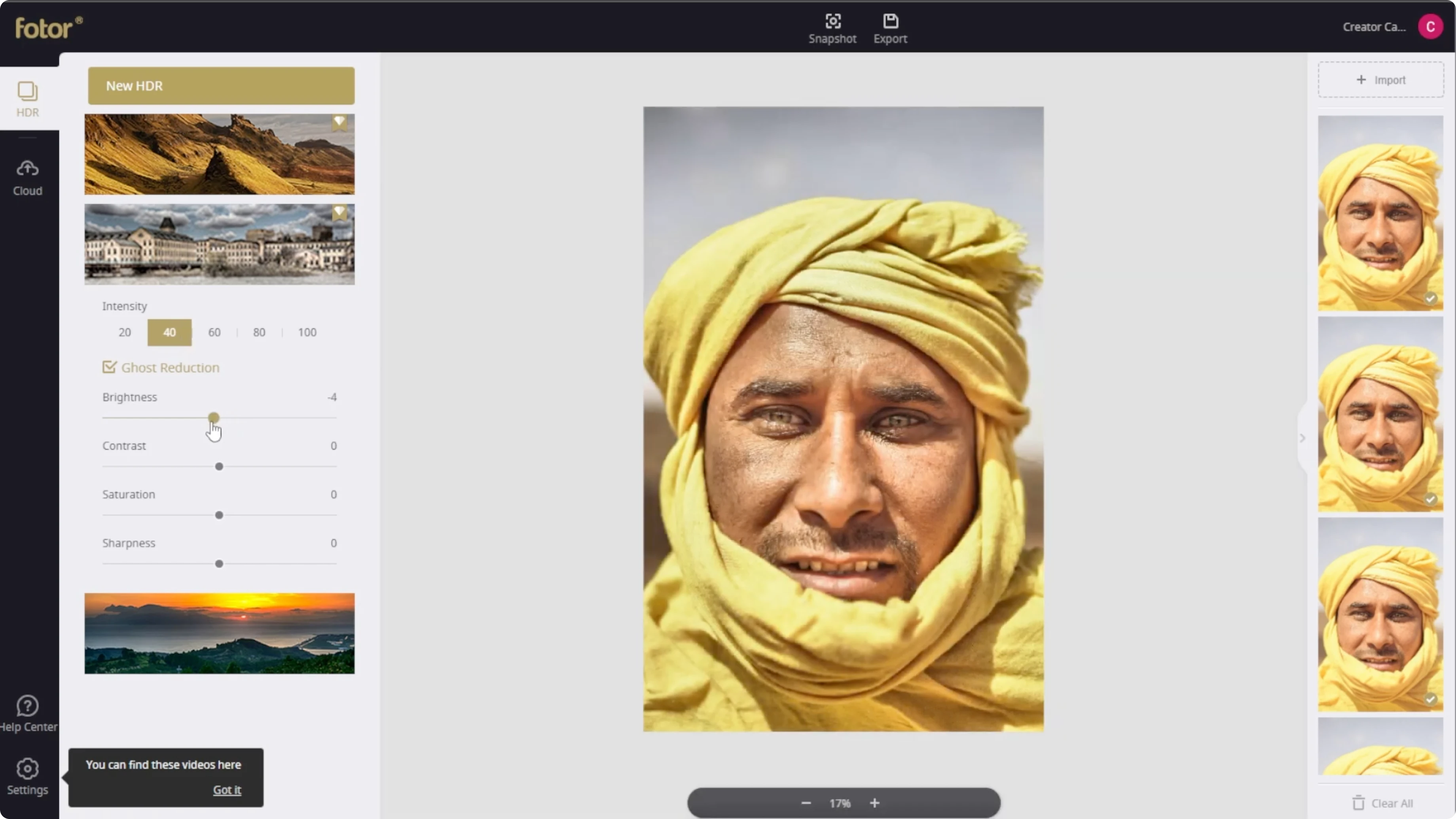This screenshot has width=1456, height=819.
Task: Toggle Ghost Reduction checkbox
Action: [x=109, y=368]
